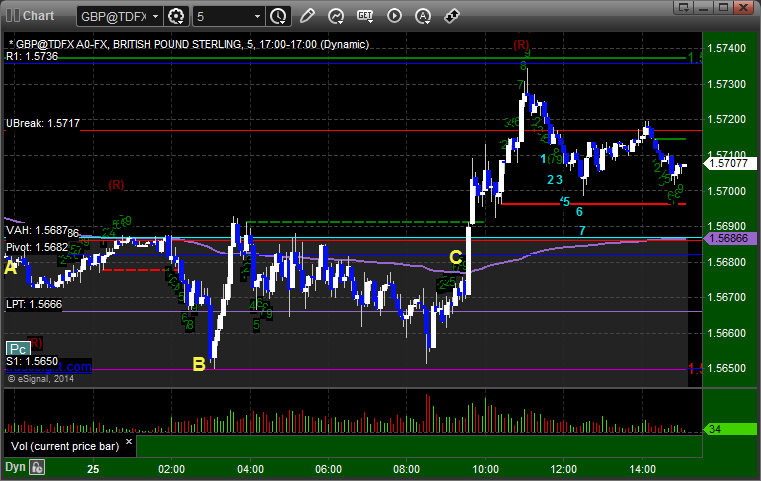Open window options menu icon in title bar
This screenshot has height=481, width=761.
pos(684,7)
